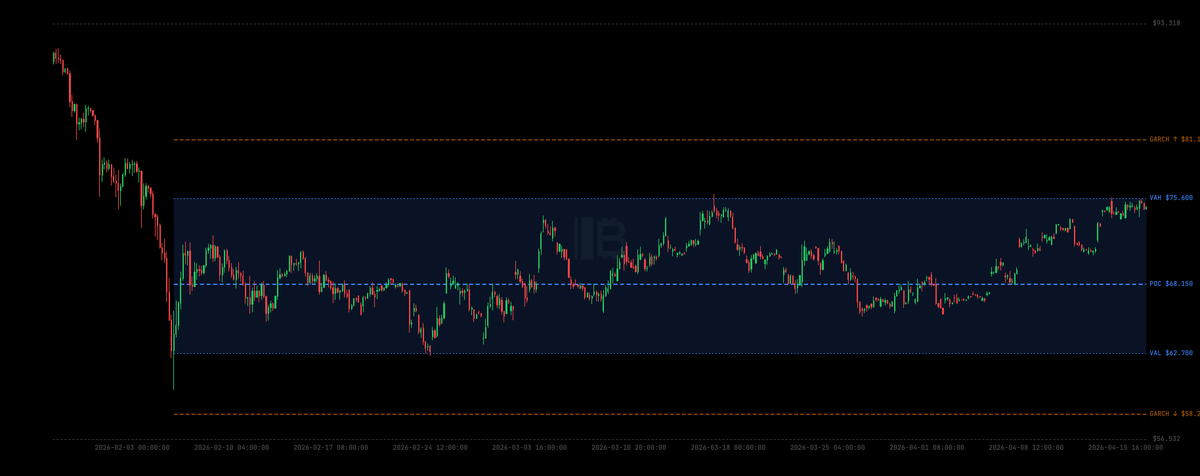Click the VAH $75.600 label
Image resolution: width=1200 pixels, height=476 pixels.
pyautogui.click(x=1171, y=198)
